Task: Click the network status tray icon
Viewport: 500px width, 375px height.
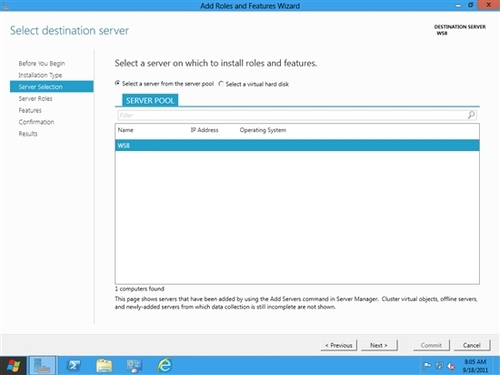Action: click(439, 366)
